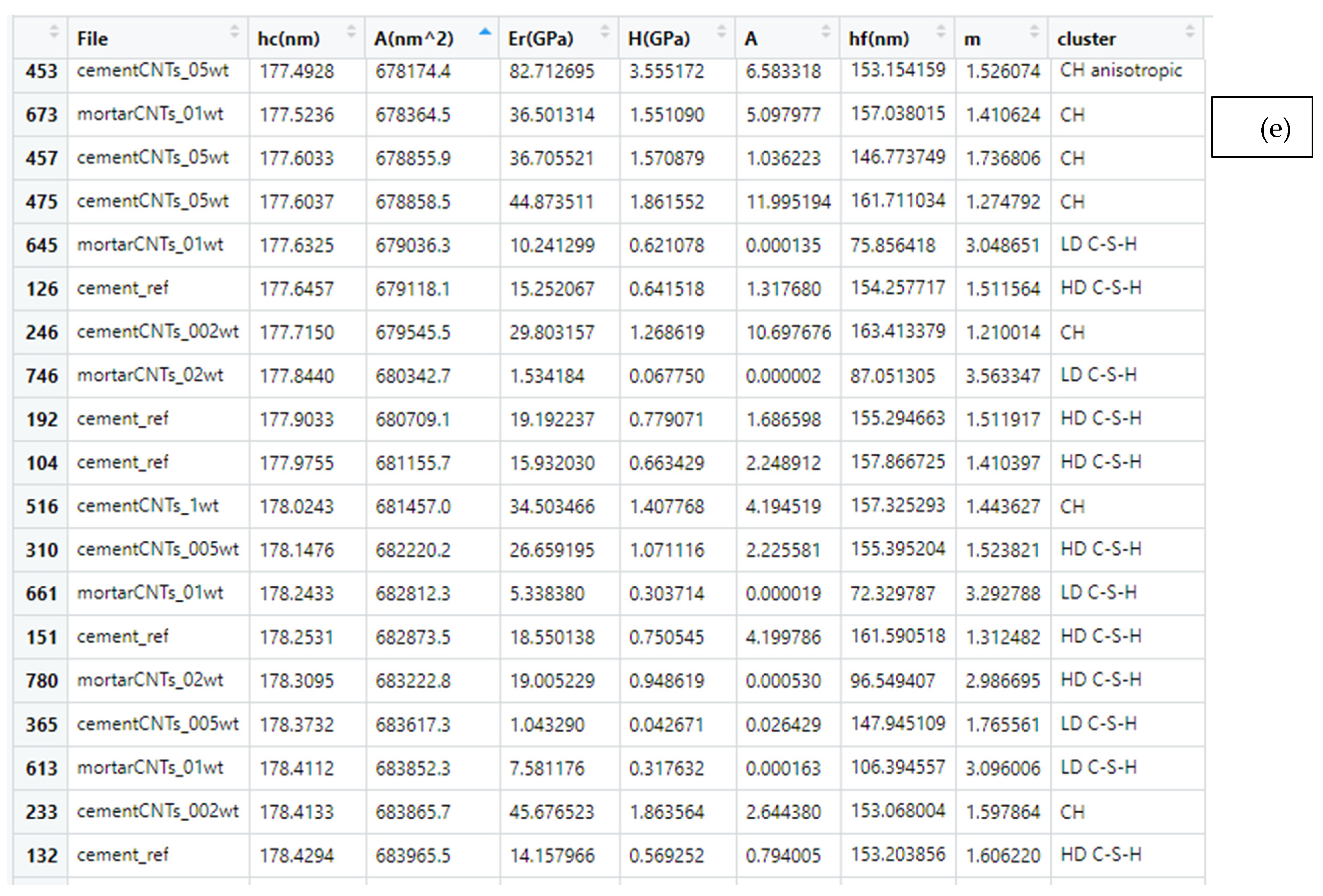
Task: Click CH anisotropic cluster cell
Action: 1120,71
